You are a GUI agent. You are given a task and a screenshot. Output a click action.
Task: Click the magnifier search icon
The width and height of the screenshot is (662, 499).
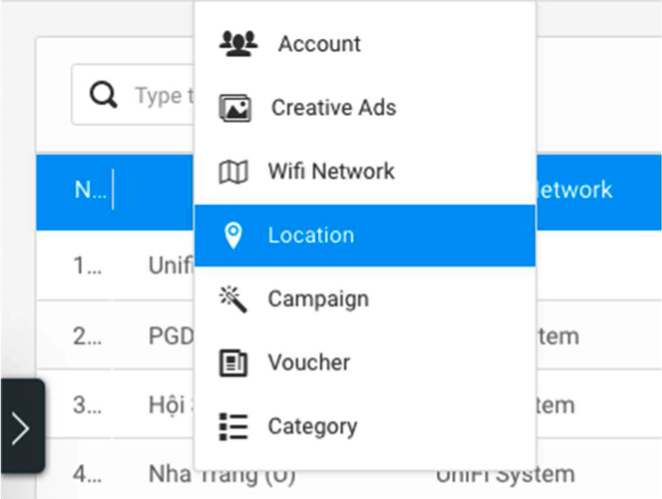(x=103, y=95)
